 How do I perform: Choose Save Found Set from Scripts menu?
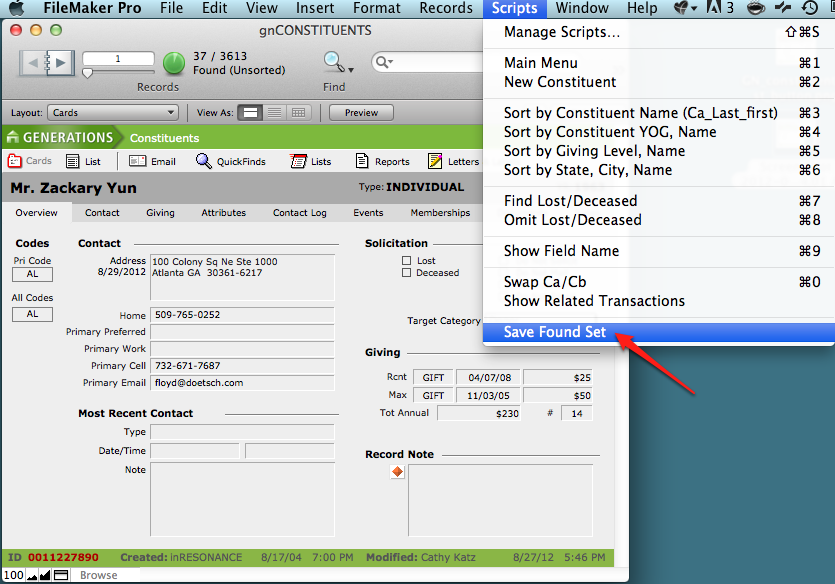pyautogui.click(x=555, y=332)
